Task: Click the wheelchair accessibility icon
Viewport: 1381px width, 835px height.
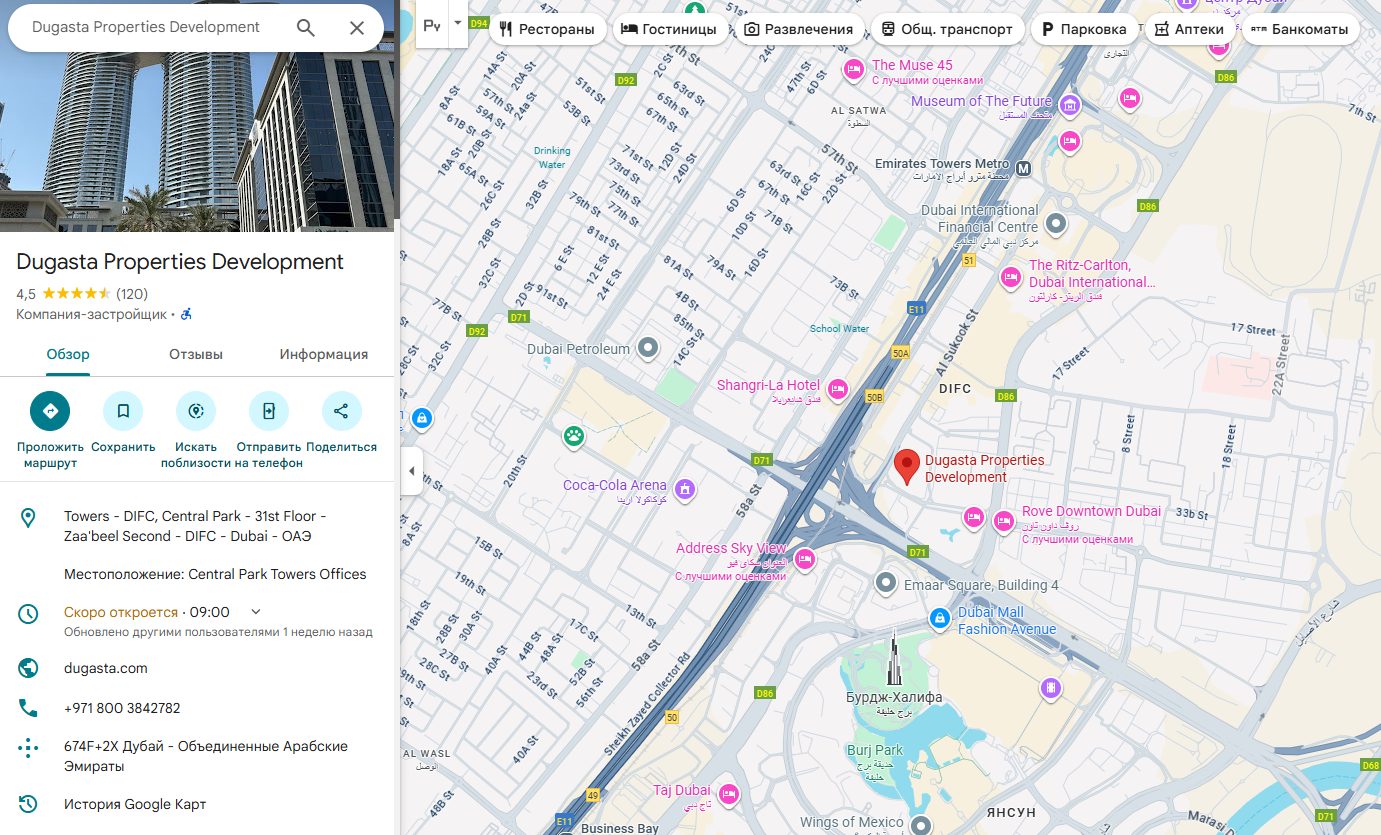Action: coord(186,314)
